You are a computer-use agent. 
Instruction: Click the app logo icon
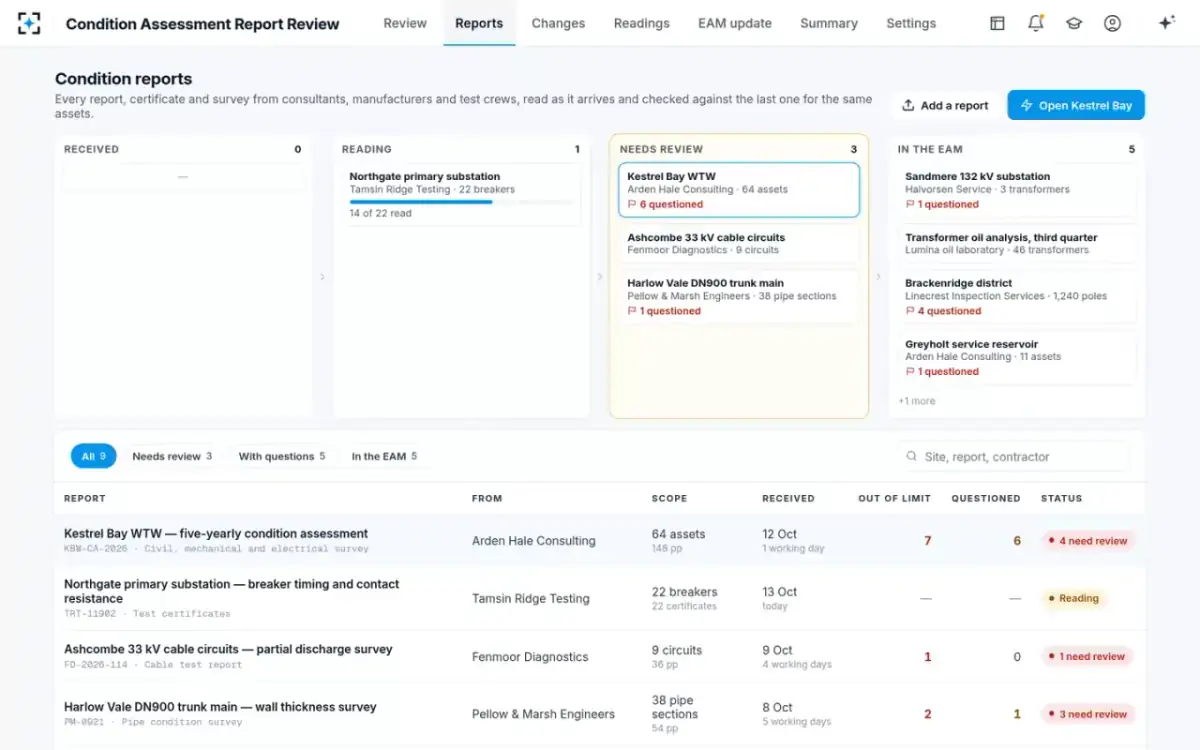[x=29, y=23]
